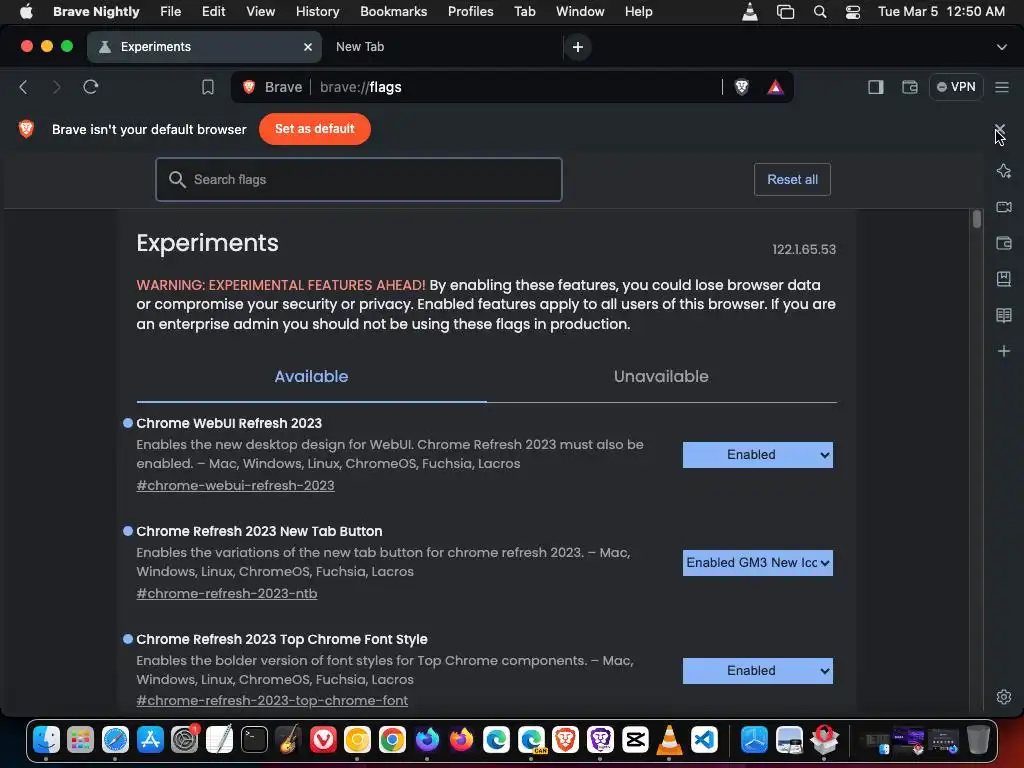Open #chrome-refresh-2023-top-chrome-font anchor link
This screenshot has height=768, width=1024.
[x=272, y=701]
